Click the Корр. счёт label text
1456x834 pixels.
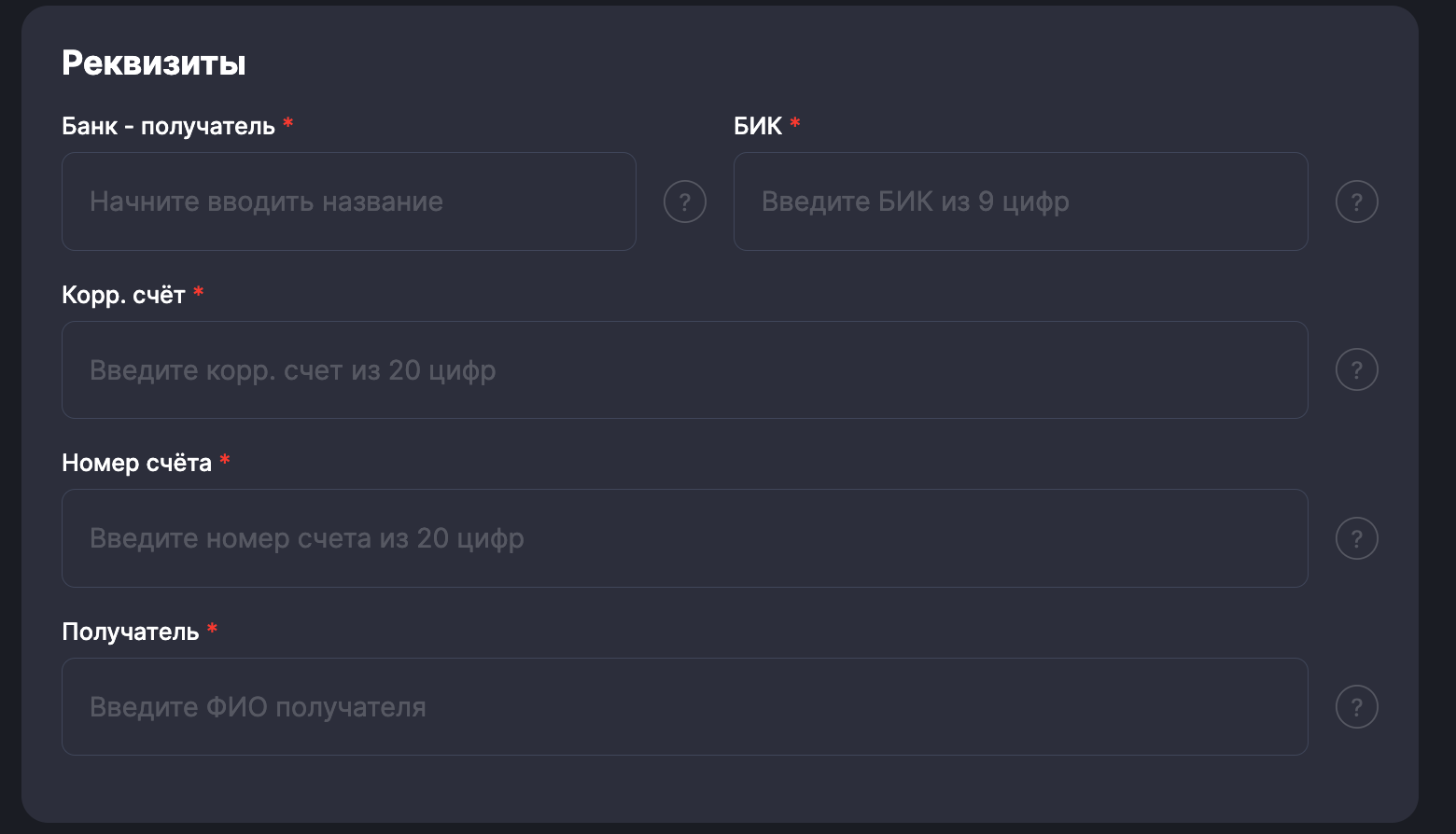pos(123,295)
